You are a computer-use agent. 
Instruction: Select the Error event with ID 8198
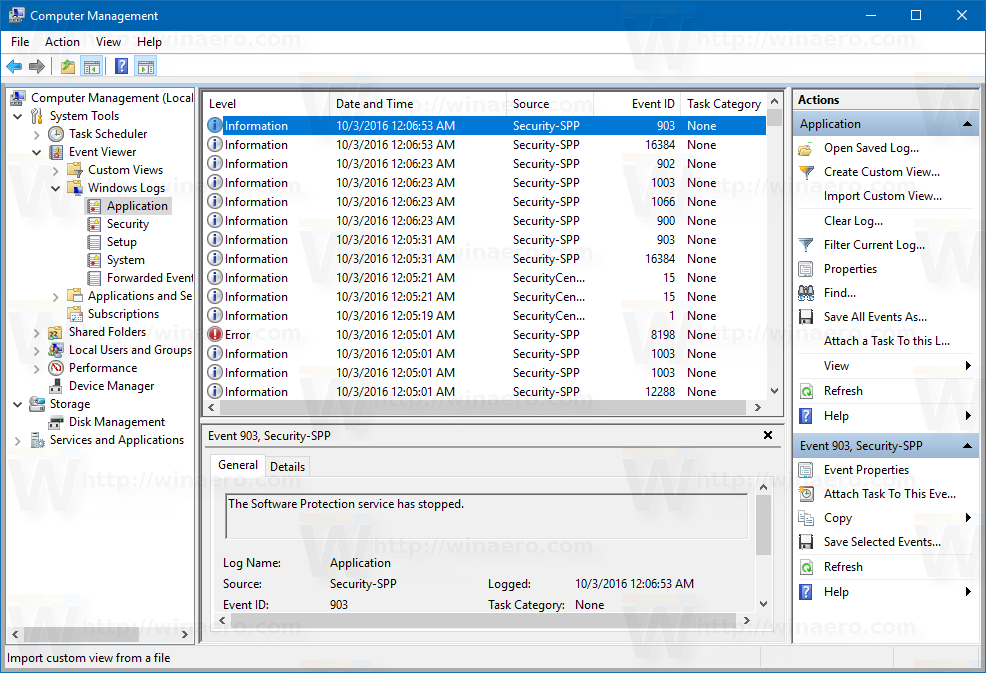coord(300,334)
